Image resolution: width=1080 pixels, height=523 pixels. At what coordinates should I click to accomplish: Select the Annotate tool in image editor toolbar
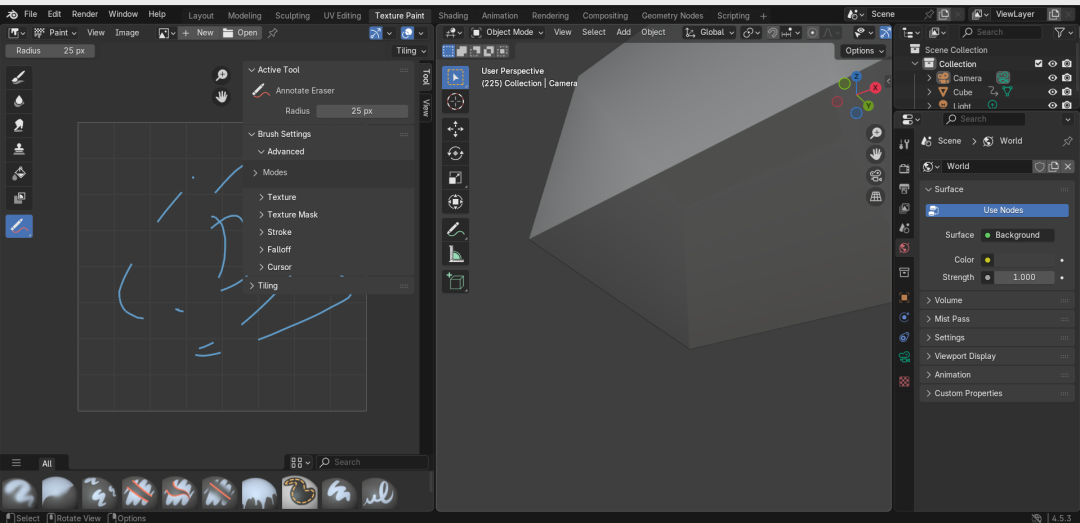coord(19,227)
